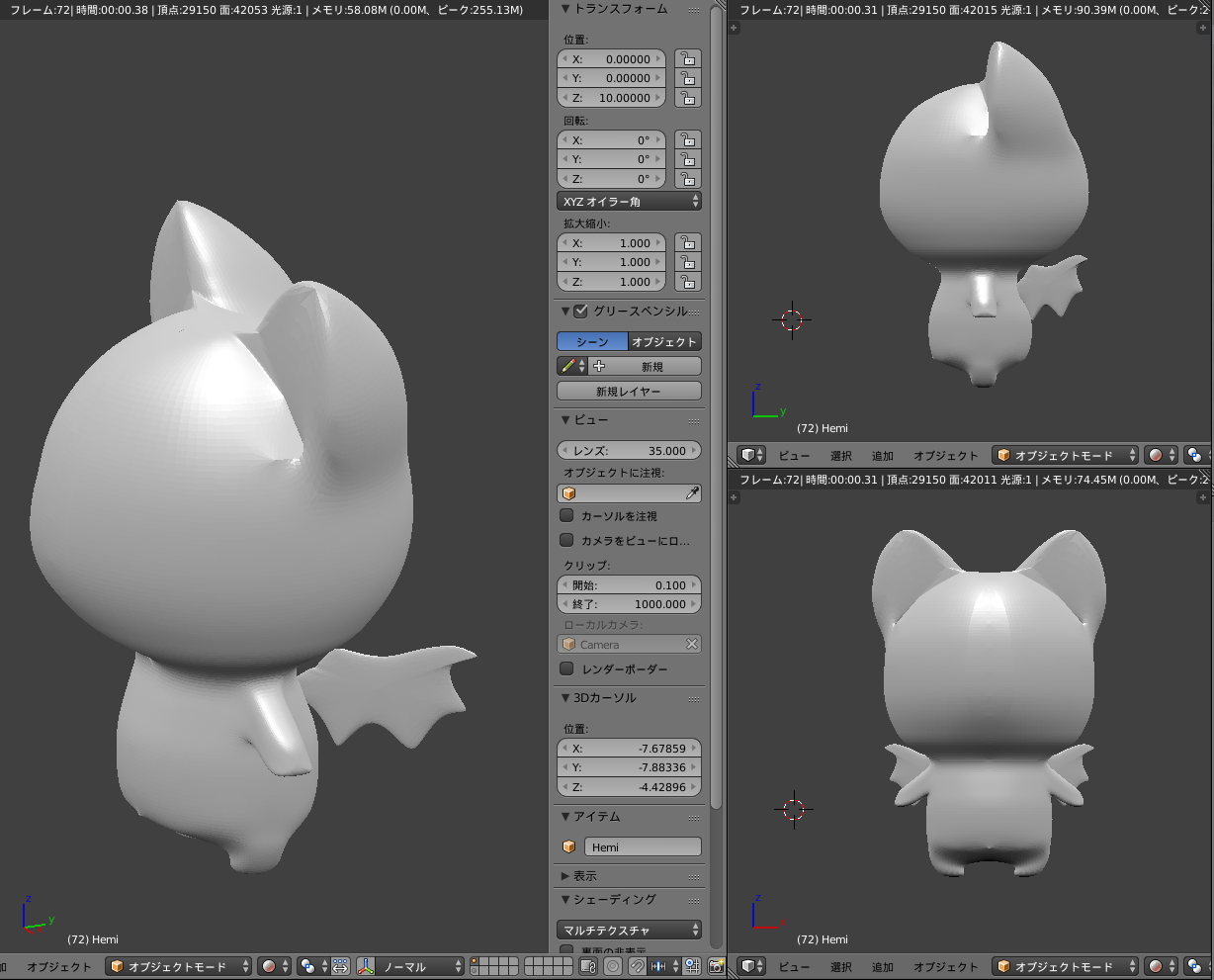Open ビュー menu in bottom-right viewport
Viewport: 1214px width, 980px height.
794,966
